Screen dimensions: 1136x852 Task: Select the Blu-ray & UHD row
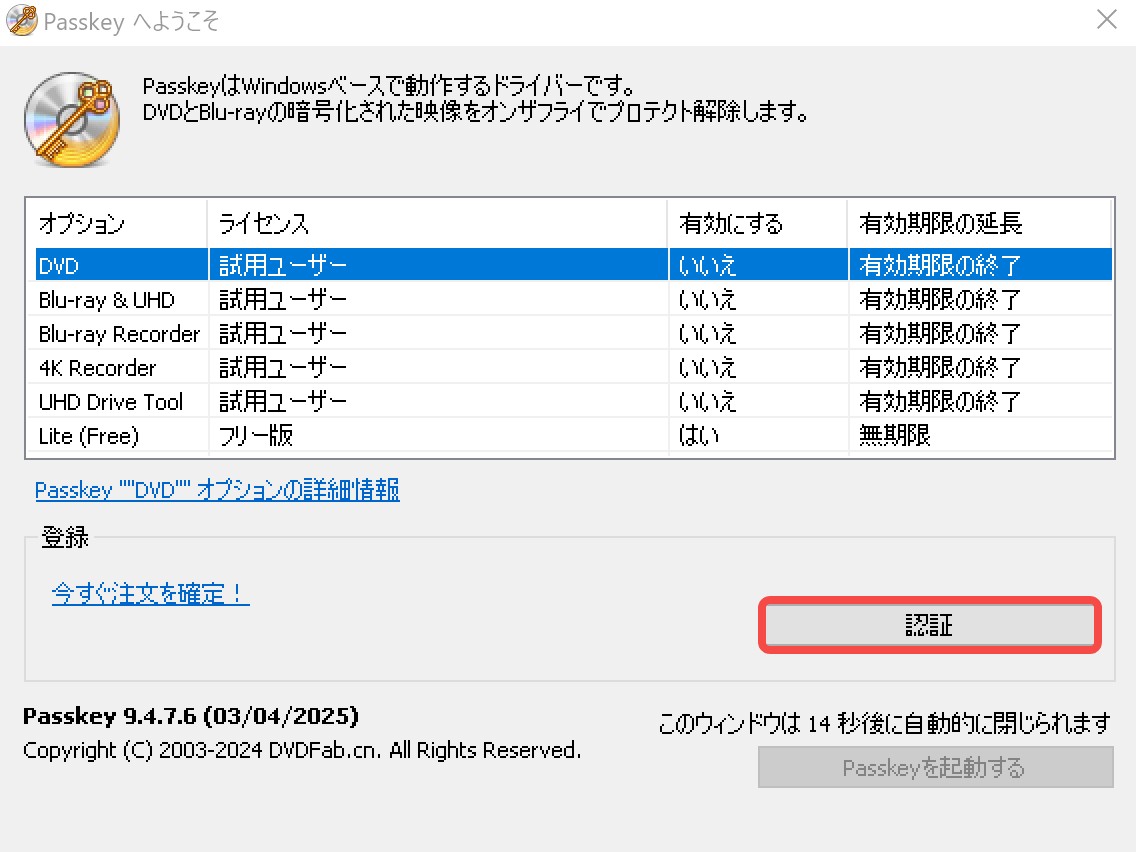click(x=569, y=299)
